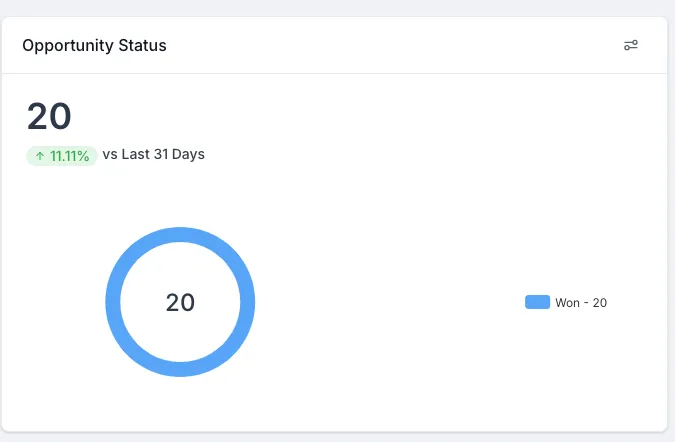Click the bottom of the blue donut ring
Image resolution: width=675 pixels, height=442 pixels.
(180, 369)
